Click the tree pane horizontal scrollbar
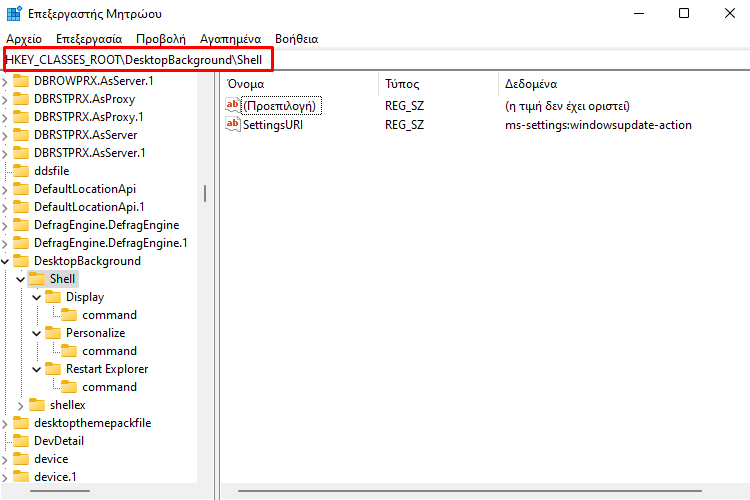This screenshot has width=750, height=500. 60,491
